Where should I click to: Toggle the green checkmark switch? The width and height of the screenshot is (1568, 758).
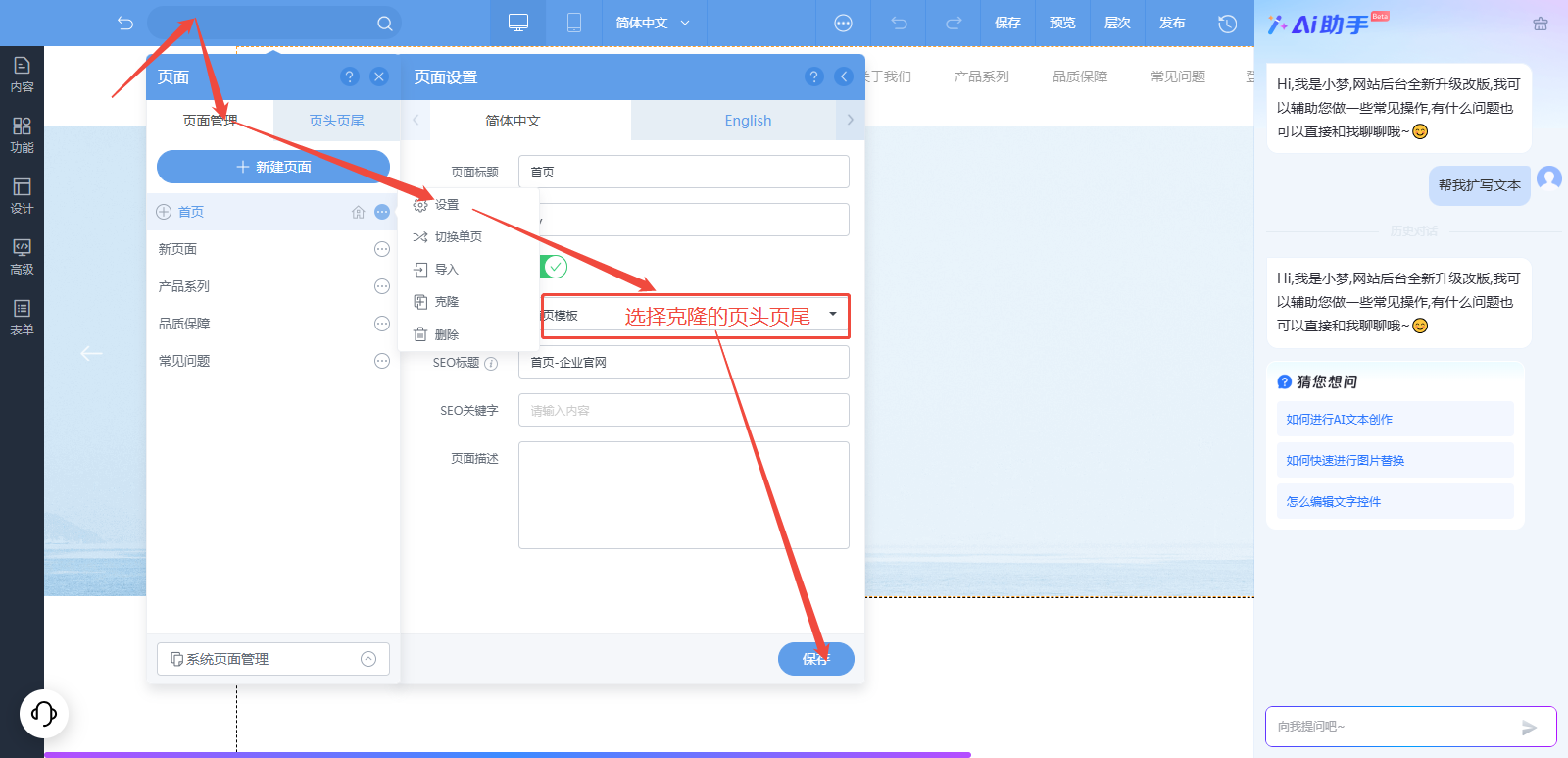pos(554,267)
